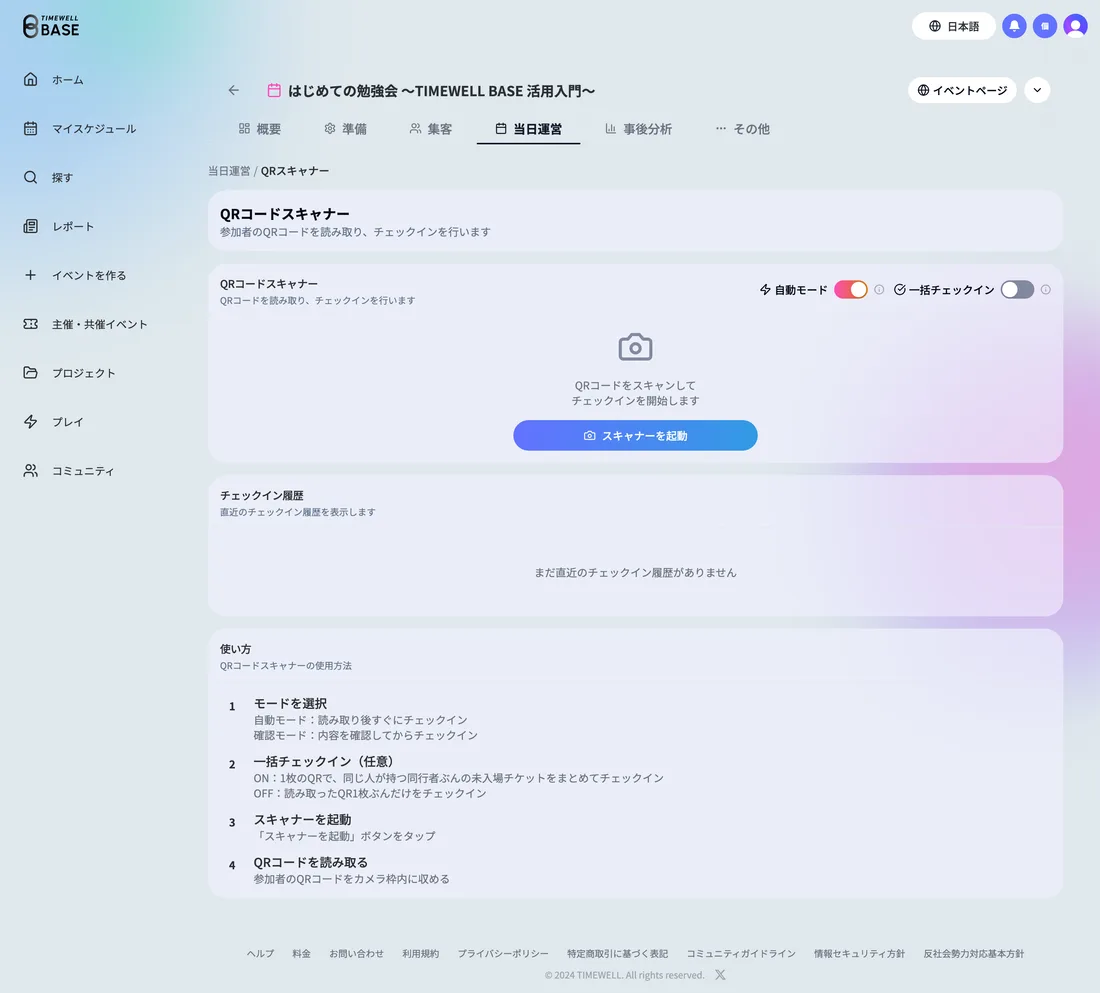Viewport: 1100px width, 993px height.
Task: Open プロジェクト in the sidebar
Action: point(83,373)
